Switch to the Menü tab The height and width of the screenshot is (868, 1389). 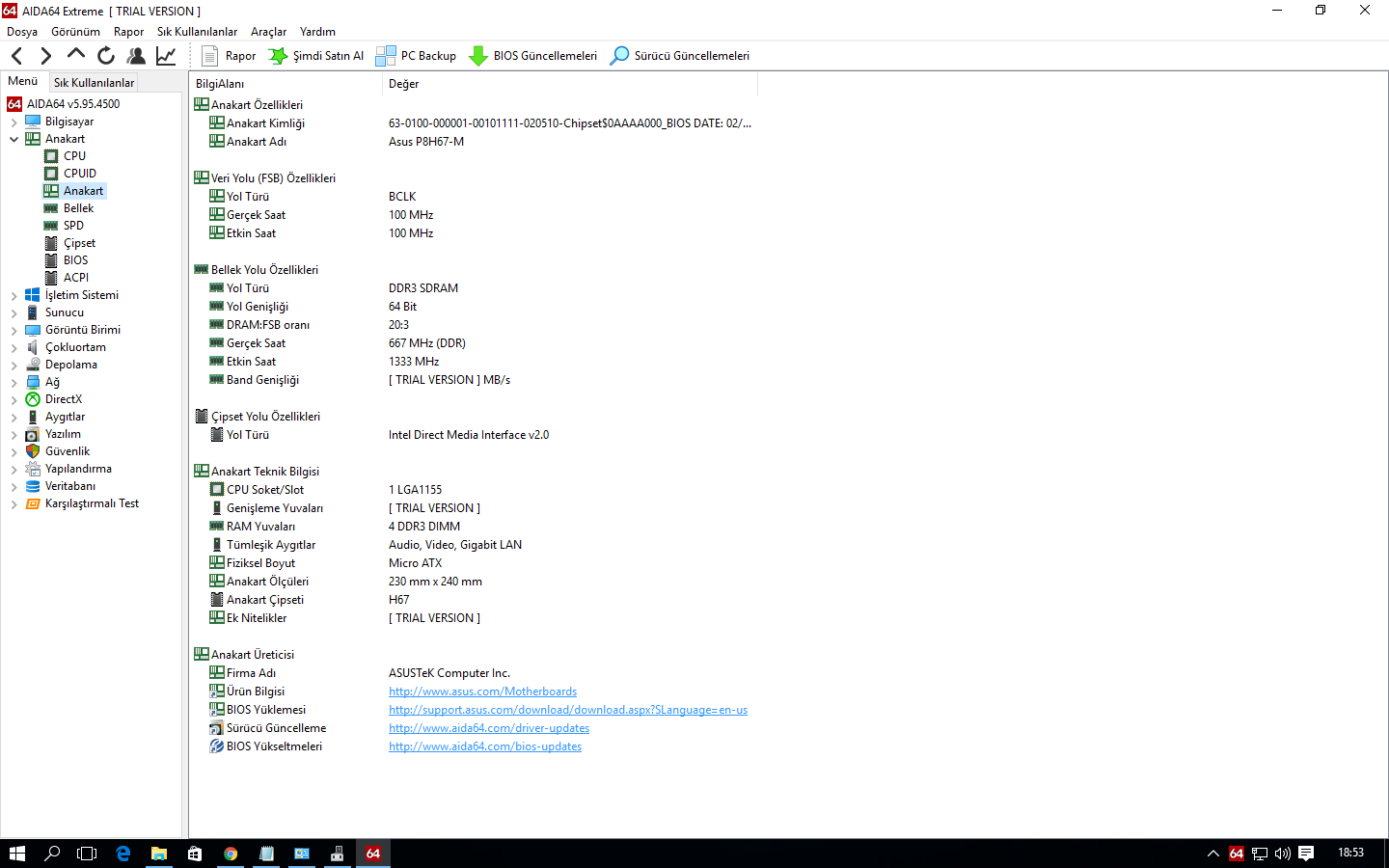[x=23, y=81]
